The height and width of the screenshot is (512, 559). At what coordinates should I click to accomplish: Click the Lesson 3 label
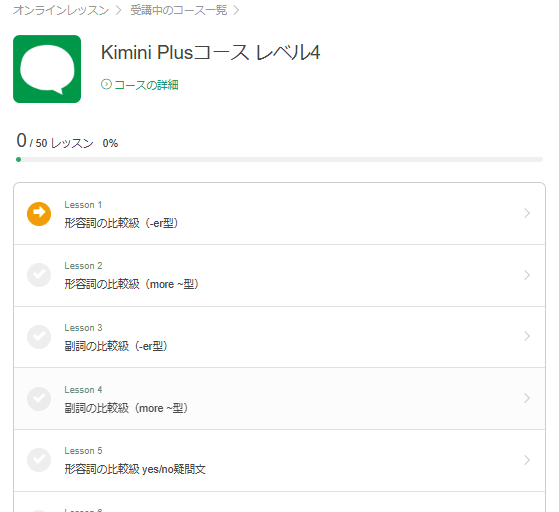point(83,328)
